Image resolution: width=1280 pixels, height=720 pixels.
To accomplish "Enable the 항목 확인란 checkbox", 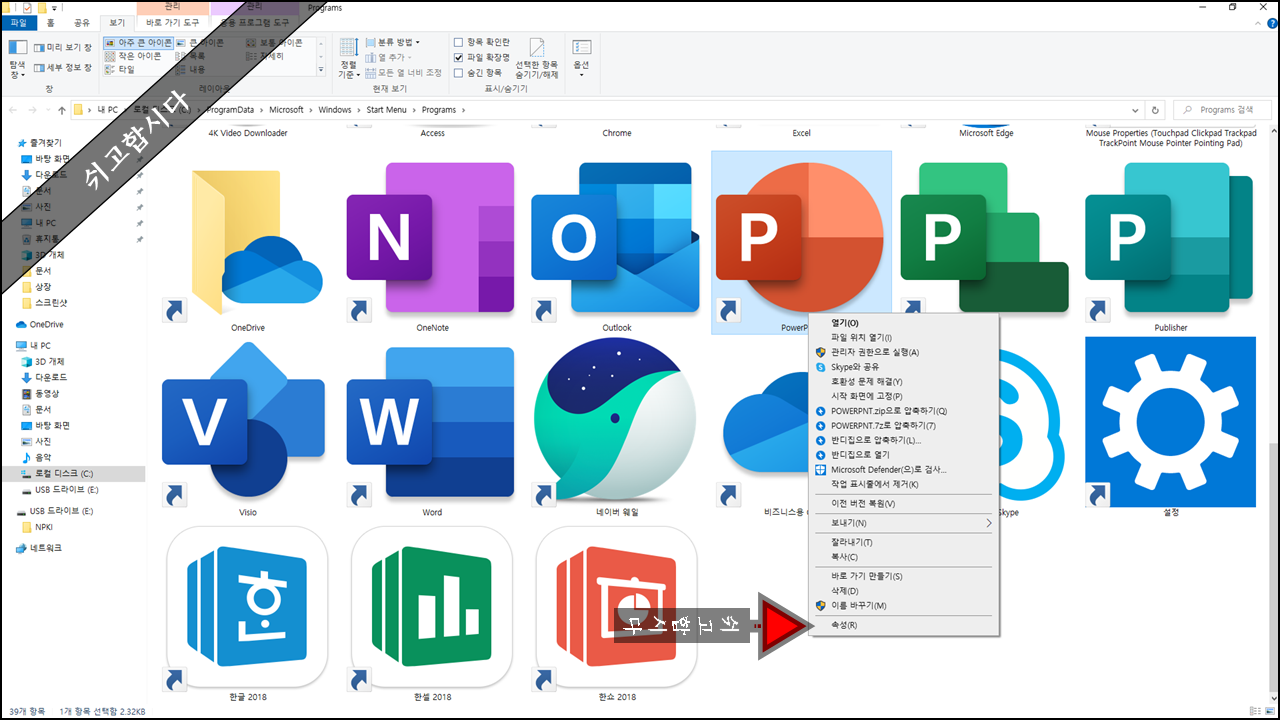I will [458, 42].
